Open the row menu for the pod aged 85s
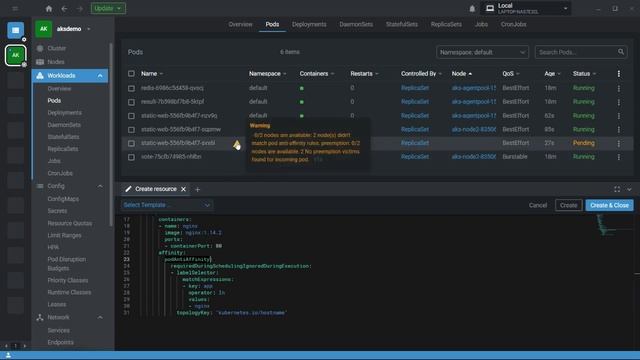The width and height of the screenshot is (640, 360). 619,129
